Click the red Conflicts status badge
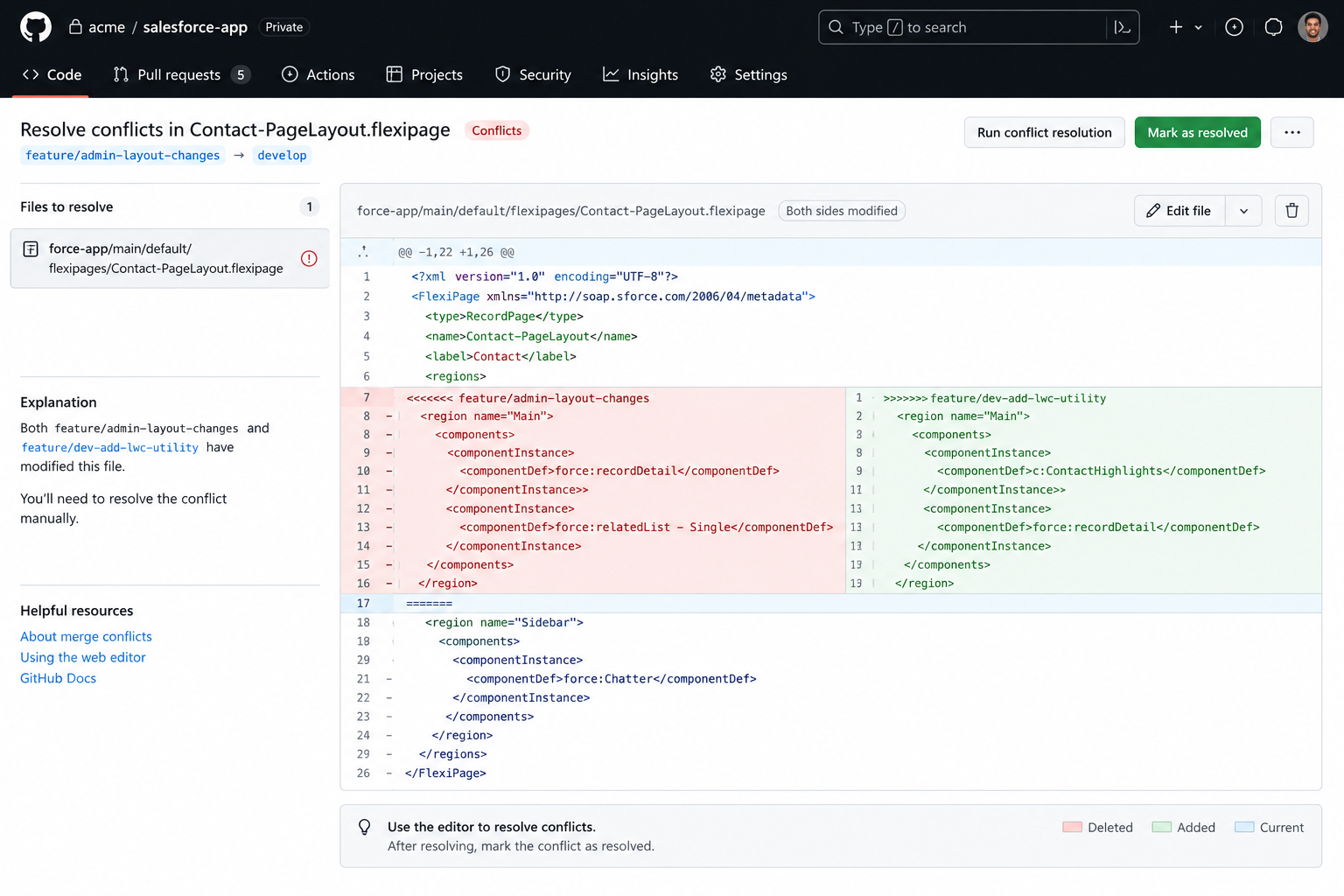Image resolution: width=1344 pixels, height=896 pixels. click(x=496, y=130)
